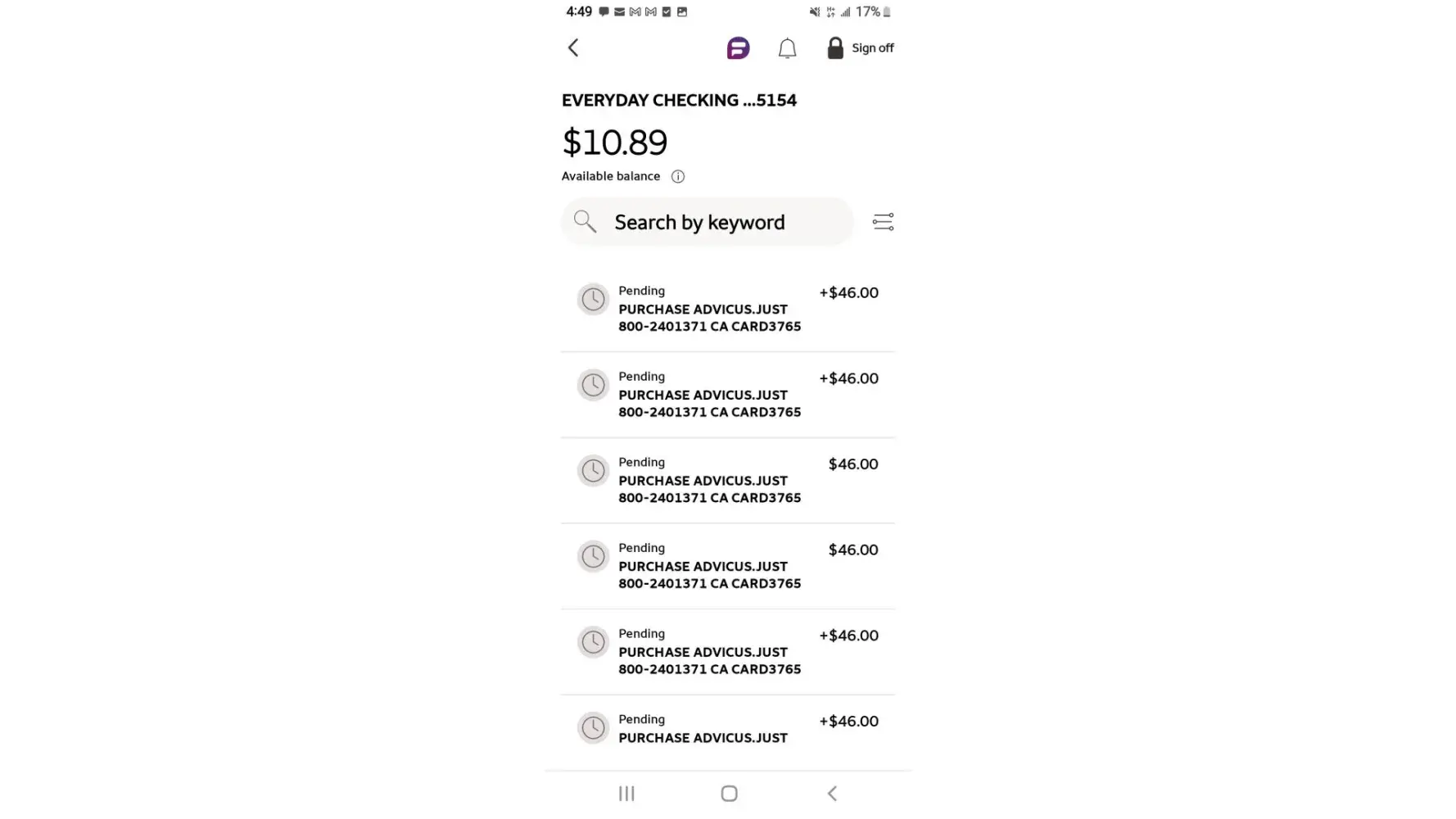Click the first pending transaction's clock icon
Viewport: 1456px width, 819px height.
click(x=593, y=300)
